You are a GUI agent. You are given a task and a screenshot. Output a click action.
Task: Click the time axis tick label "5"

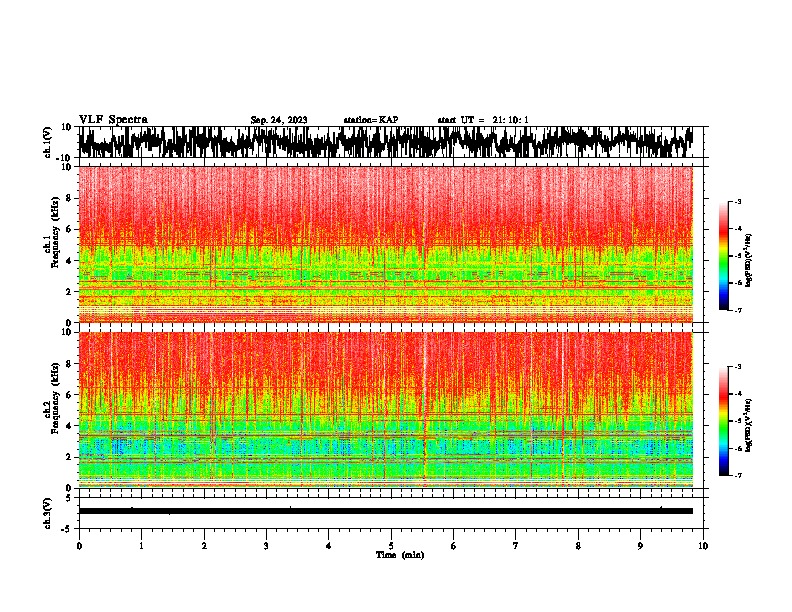(391, 546)
